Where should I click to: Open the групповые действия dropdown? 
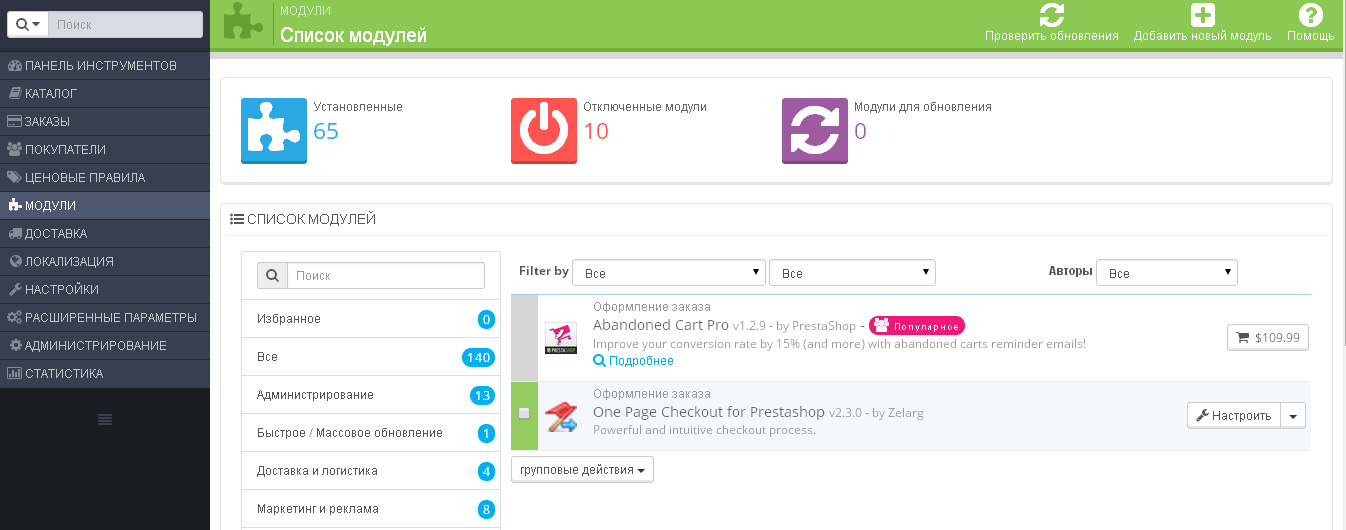click(582, 469)
